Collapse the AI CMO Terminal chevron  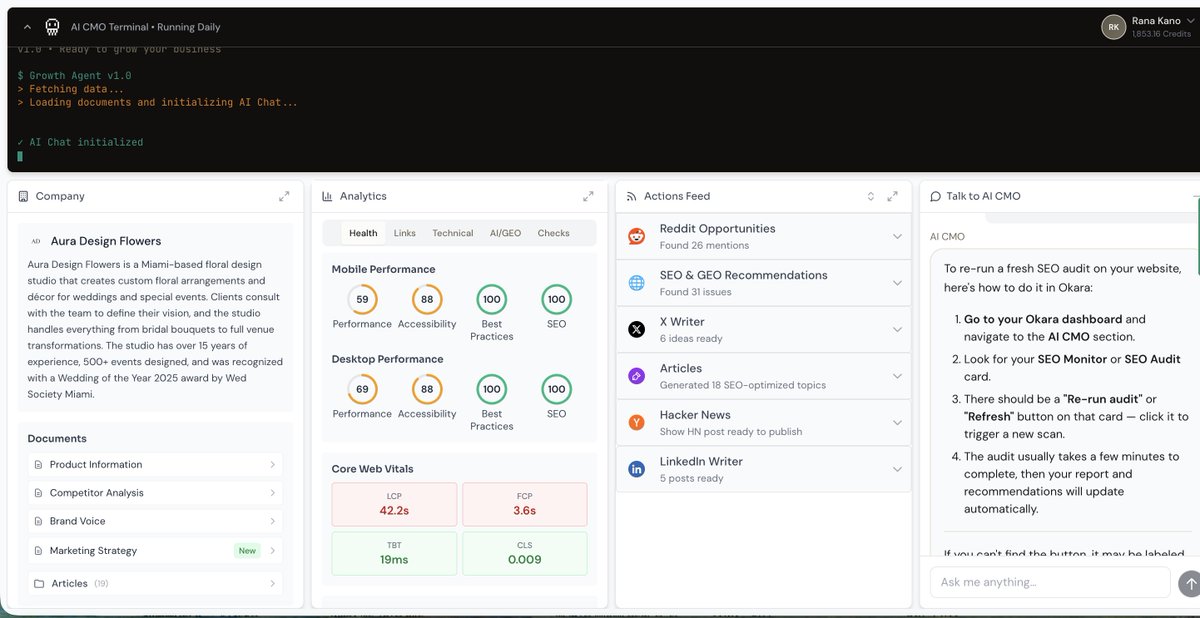click(x=27, y=27)
